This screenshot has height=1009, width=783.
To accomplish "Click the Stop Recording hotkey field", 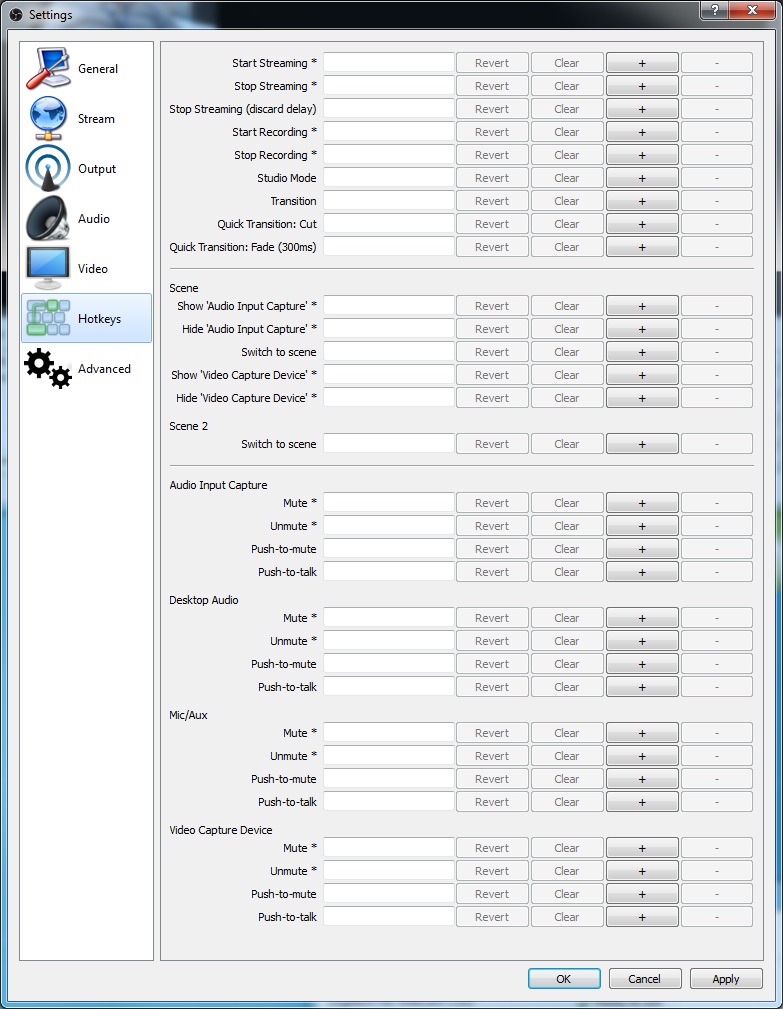I will pos(389,154).
